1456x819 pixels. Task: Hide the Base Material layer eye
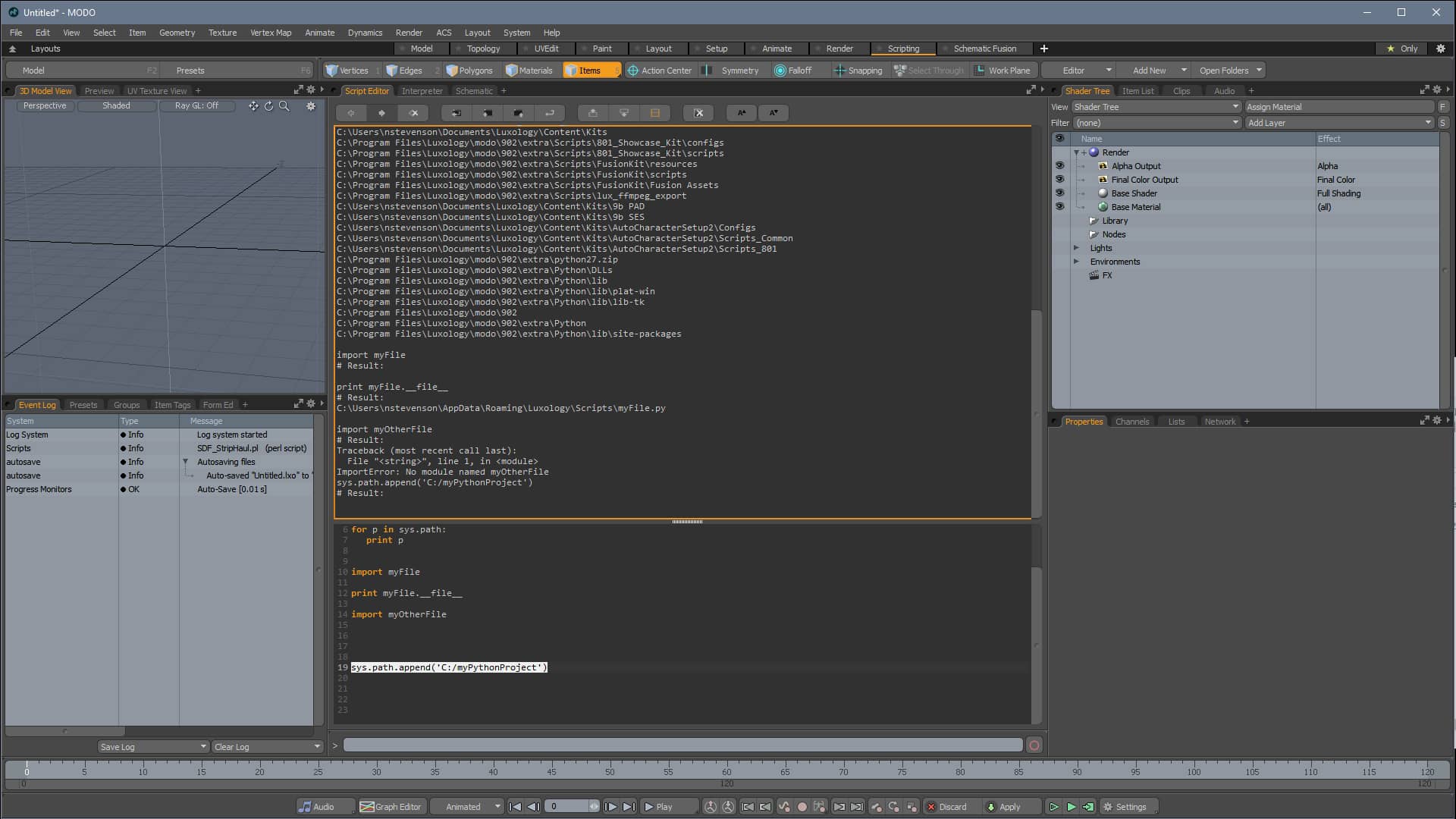[x=1059, y=207]
